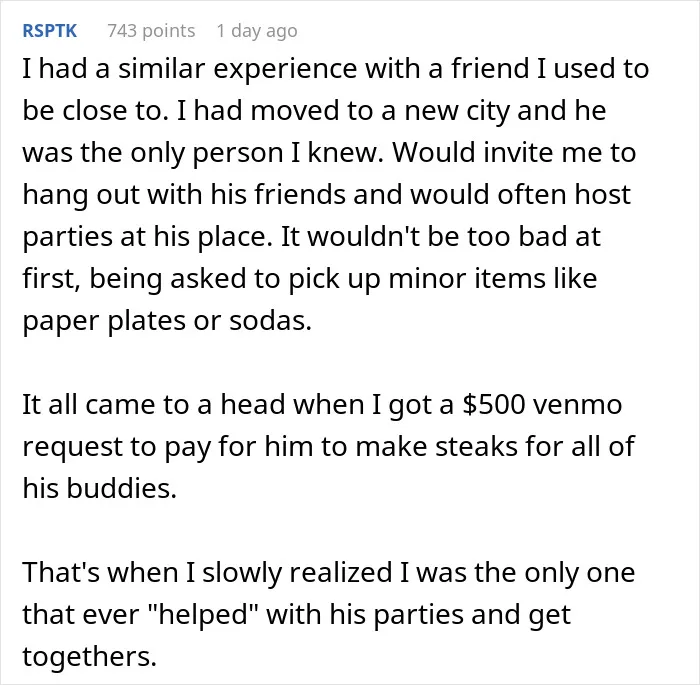Open the RSPTK user profile link
Viewport: 700px width, 685px height.
pyautogui.click(x=50, y=31)
